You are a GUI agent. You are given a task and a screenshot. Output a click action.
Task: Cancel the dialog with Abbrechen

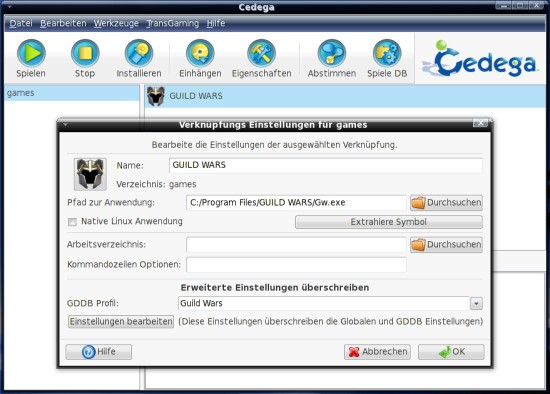tap(377, 352)
